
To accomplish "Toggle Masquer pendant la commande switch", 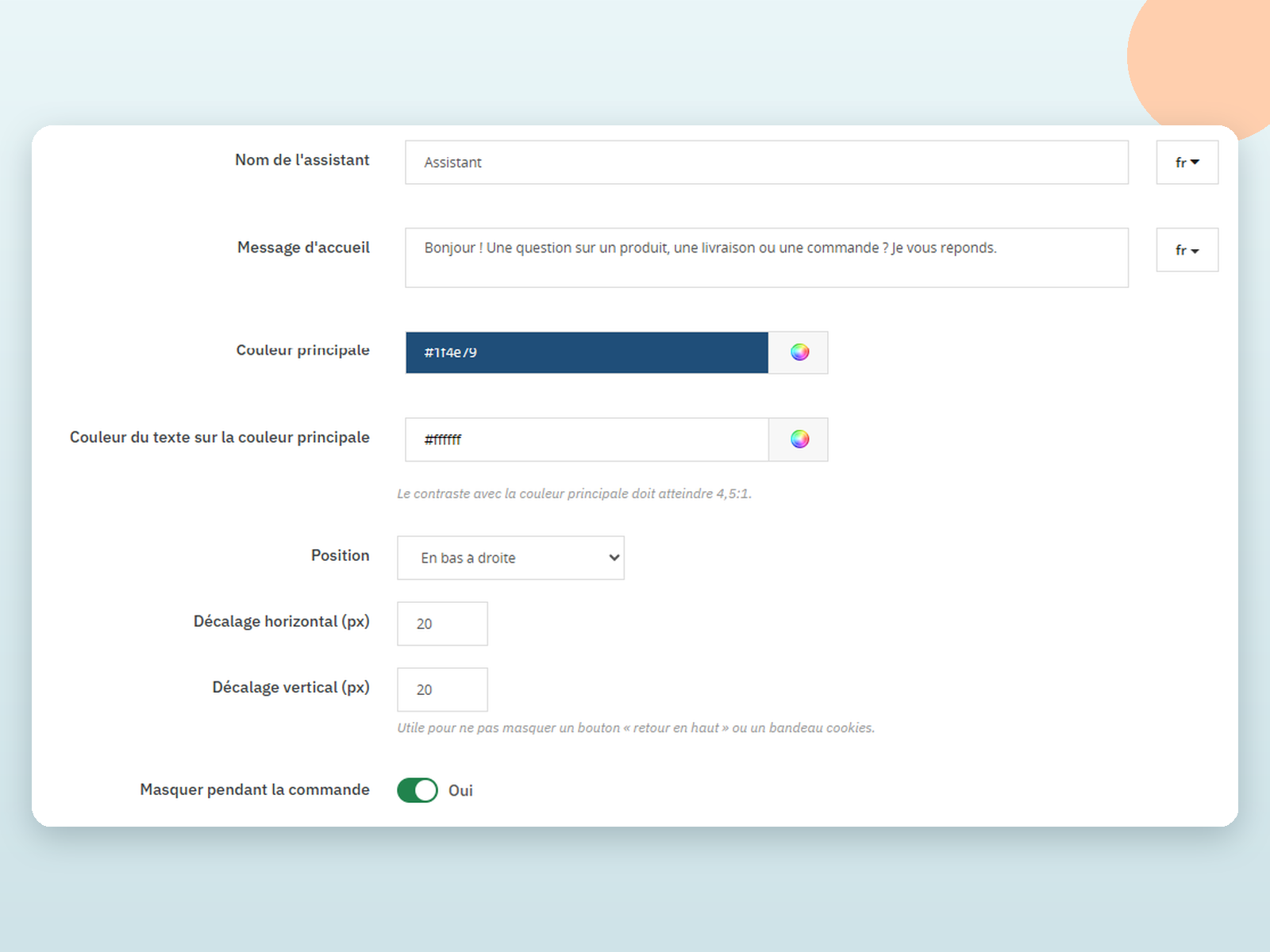I will click(418, 790).
